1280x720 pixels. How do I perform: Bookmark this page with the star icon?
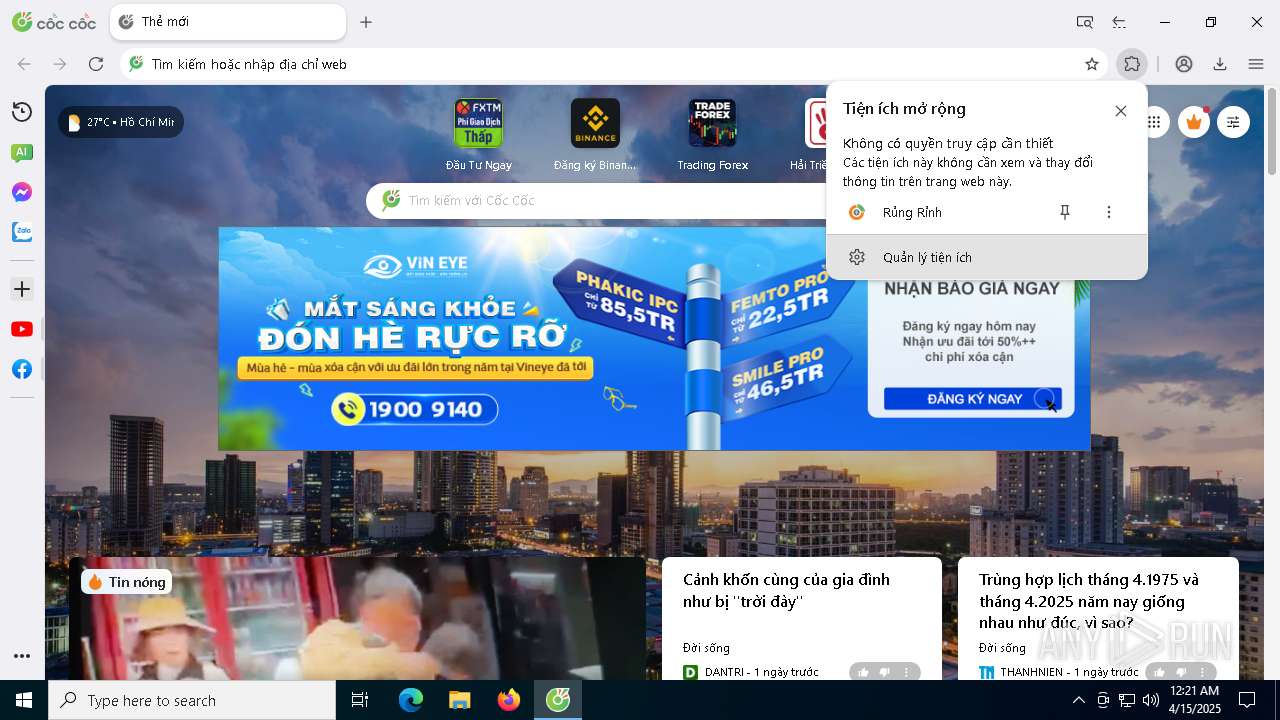1092,64
